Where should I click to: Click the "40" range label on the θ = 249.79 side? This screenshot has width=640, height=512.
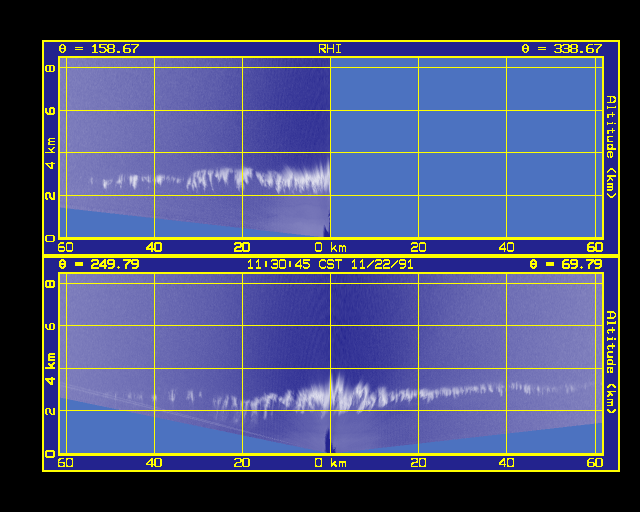(x=154, y=463)
